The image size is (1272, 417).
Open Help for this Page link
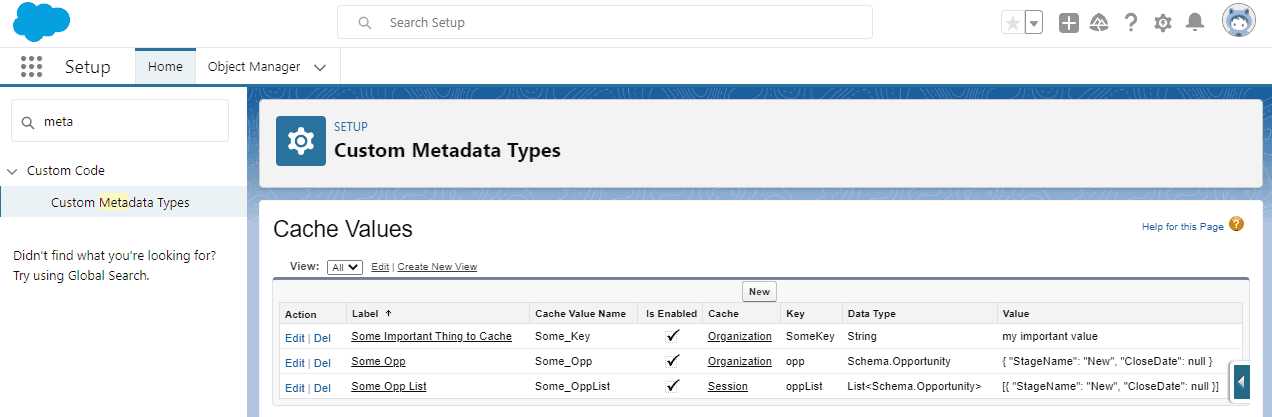pyautogui.click(x=1183, y=227)
